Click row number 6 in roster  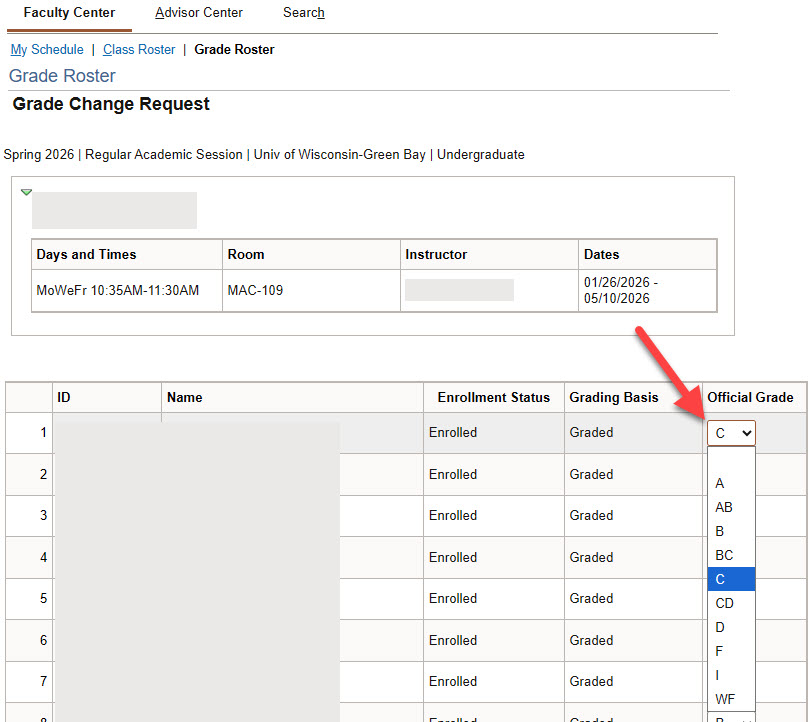coord(44,640)
